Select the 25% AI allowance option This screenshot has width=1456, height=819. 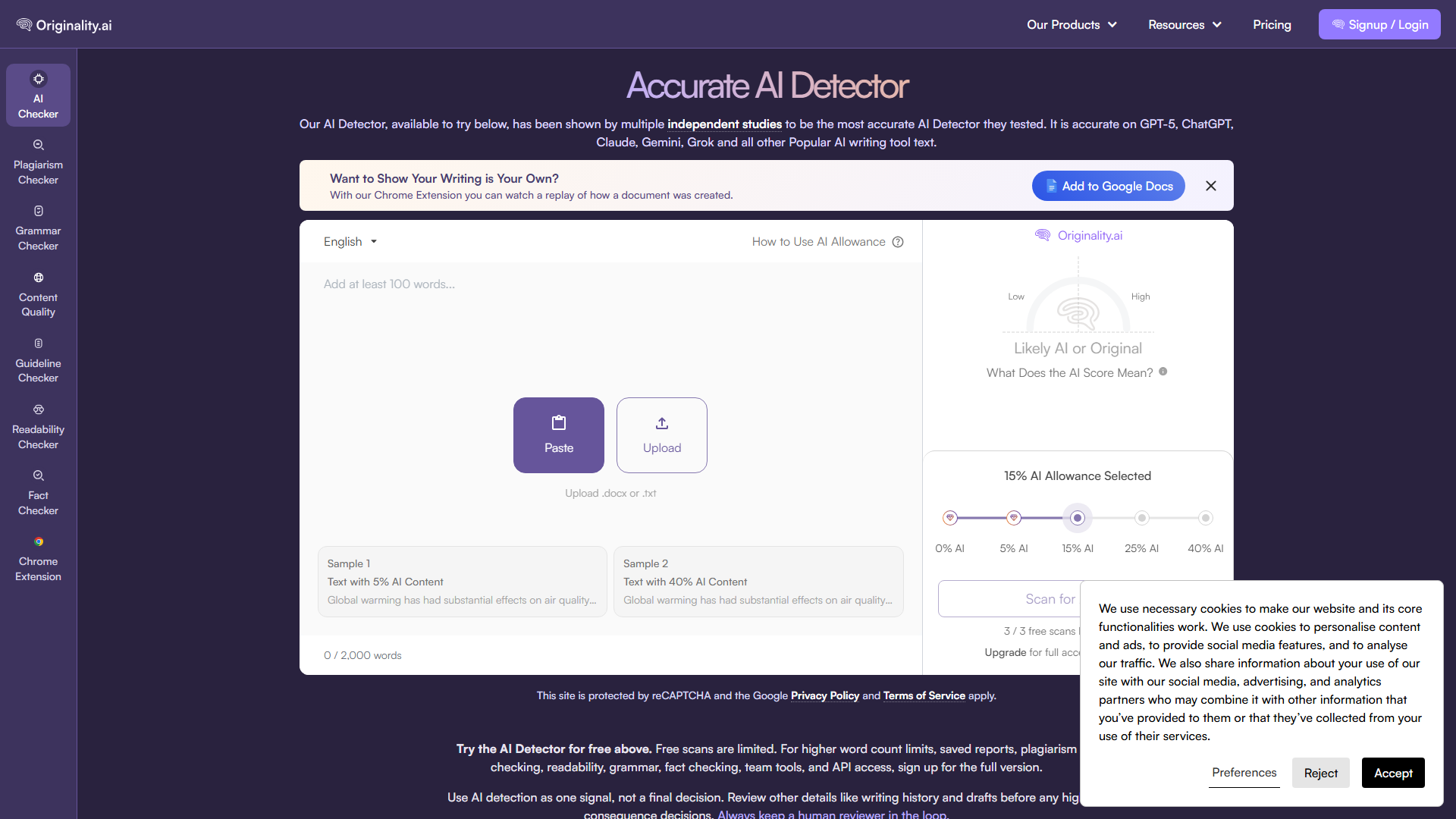[1142, 518]
